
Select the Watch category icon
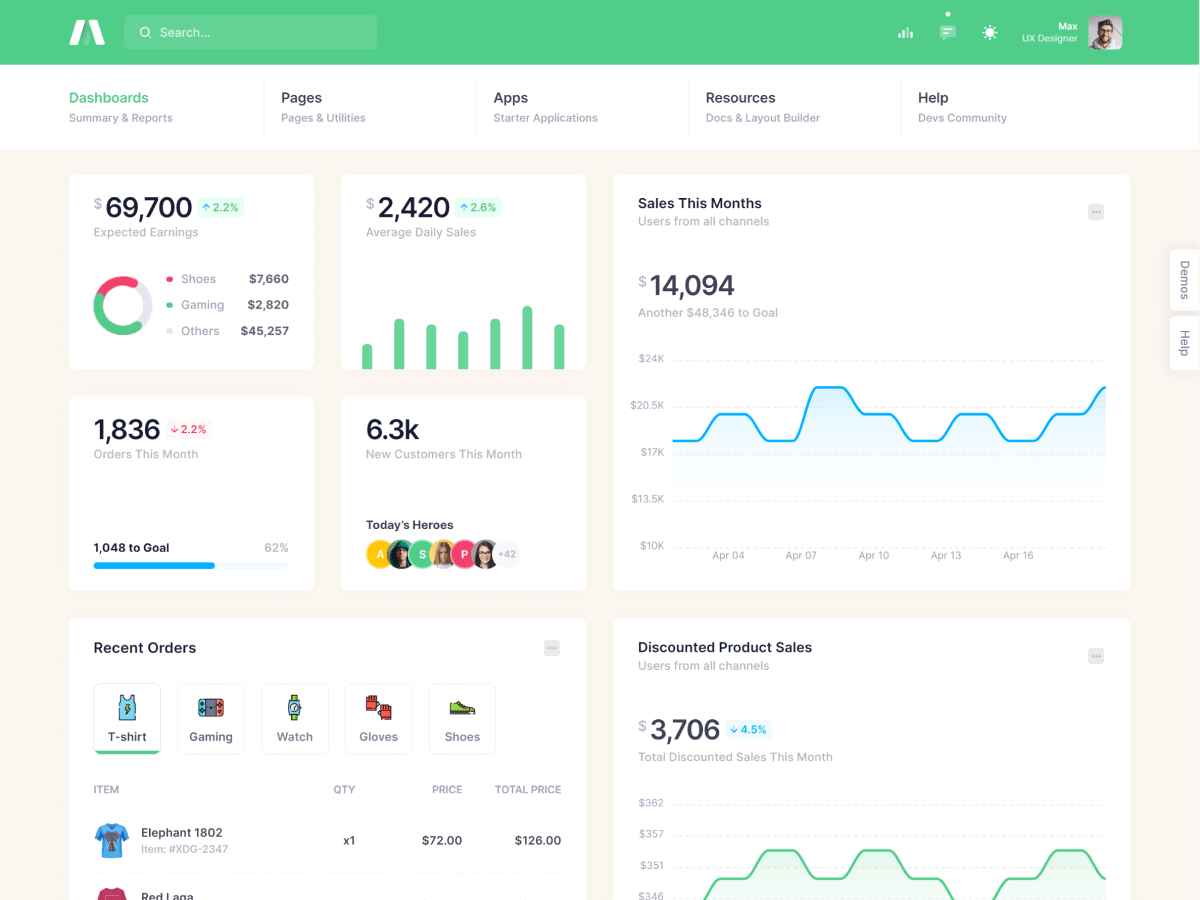(295, 718)
